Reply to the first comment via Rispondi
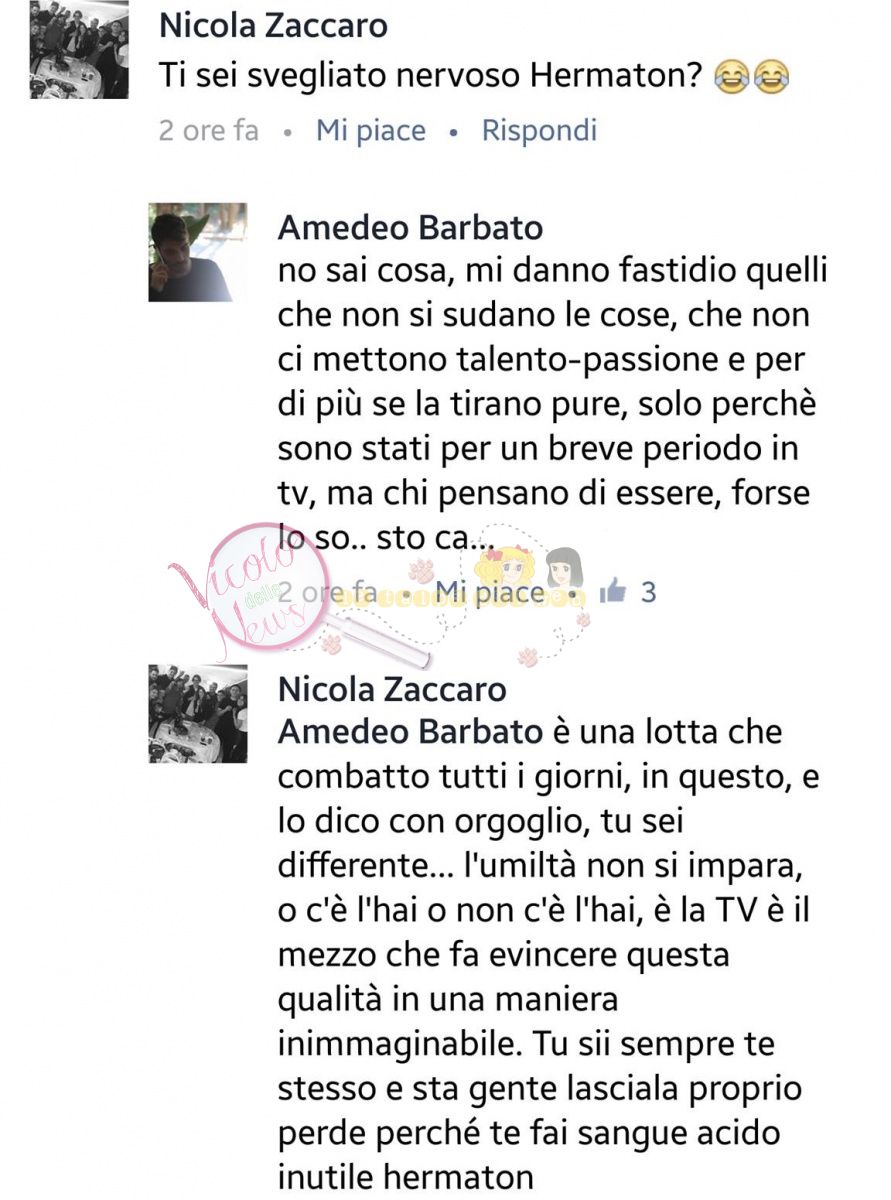 pyautogui.click(x=540, y=130)
